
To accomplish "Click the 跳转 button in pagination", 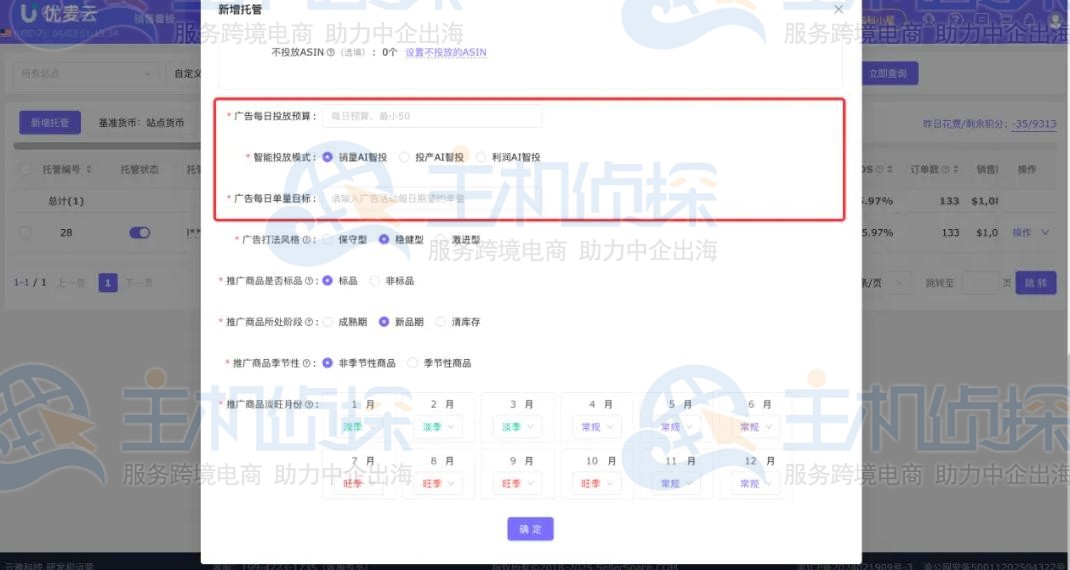I will click(x=1036, y=283).
